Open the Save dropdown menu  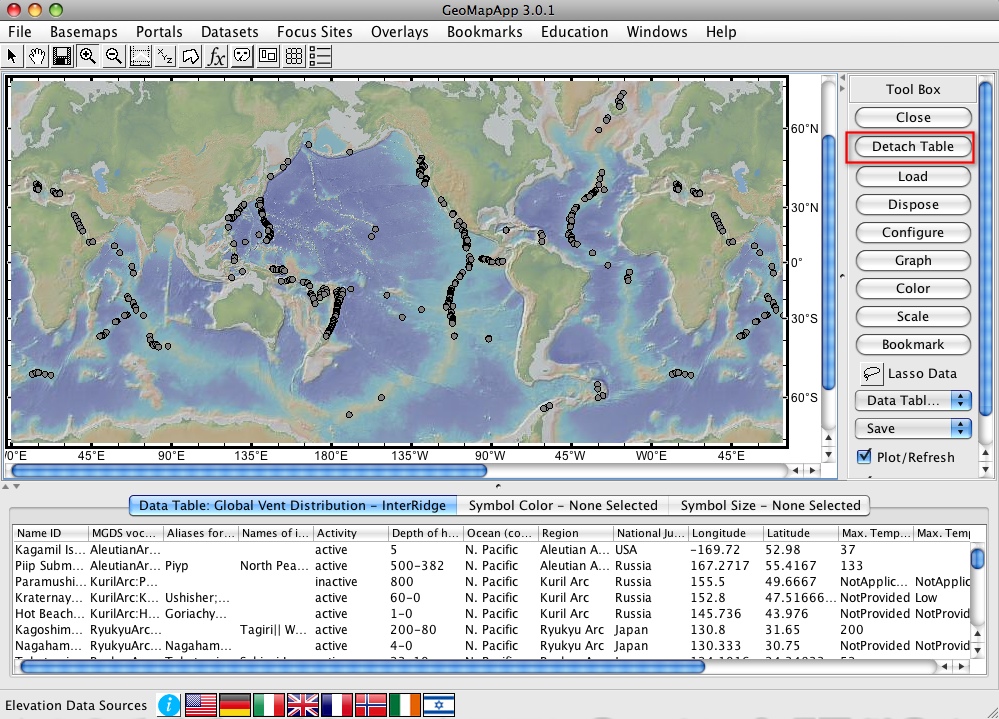912,428
